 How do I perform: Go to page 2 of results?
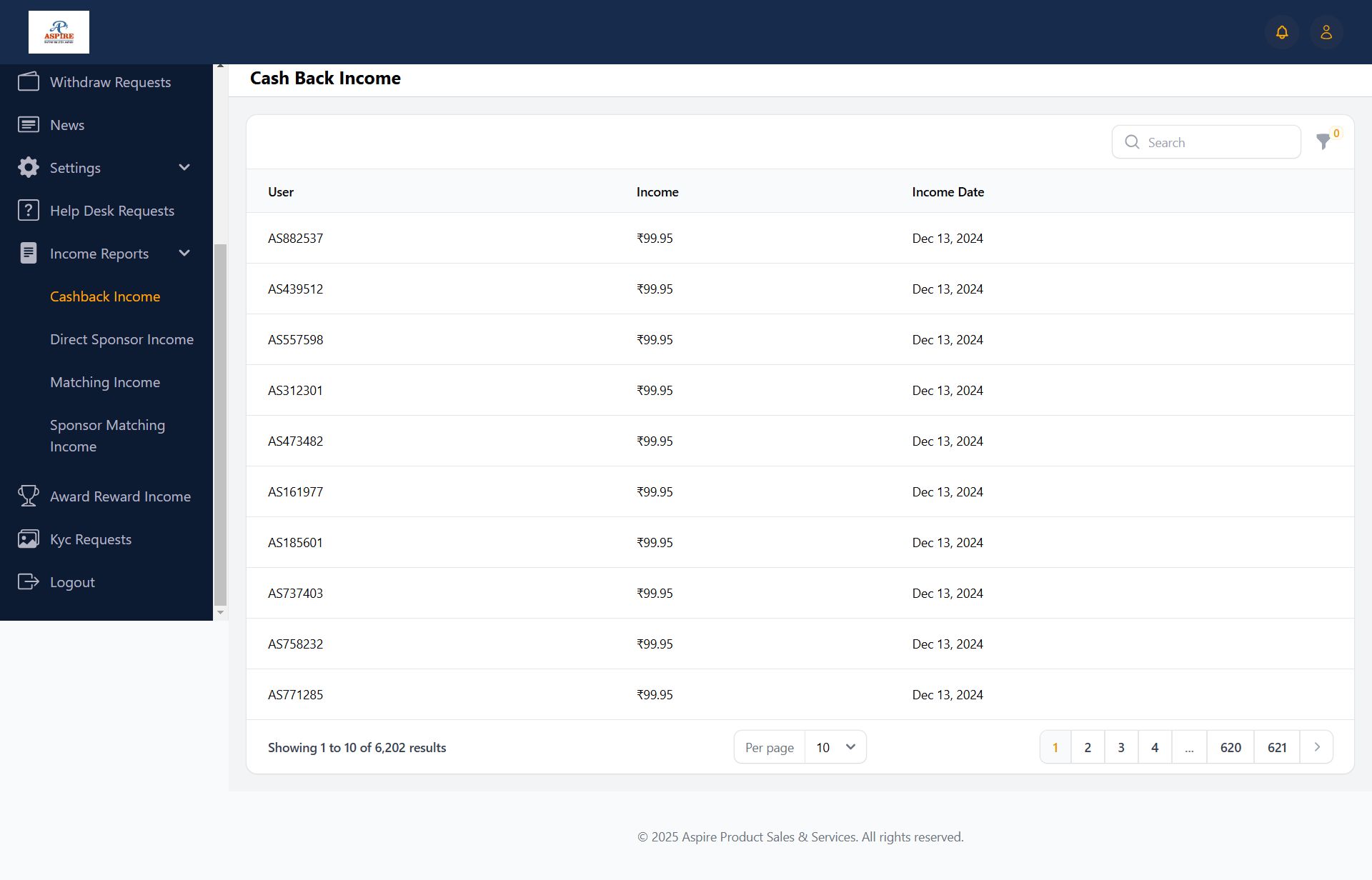pos(1088,747)
